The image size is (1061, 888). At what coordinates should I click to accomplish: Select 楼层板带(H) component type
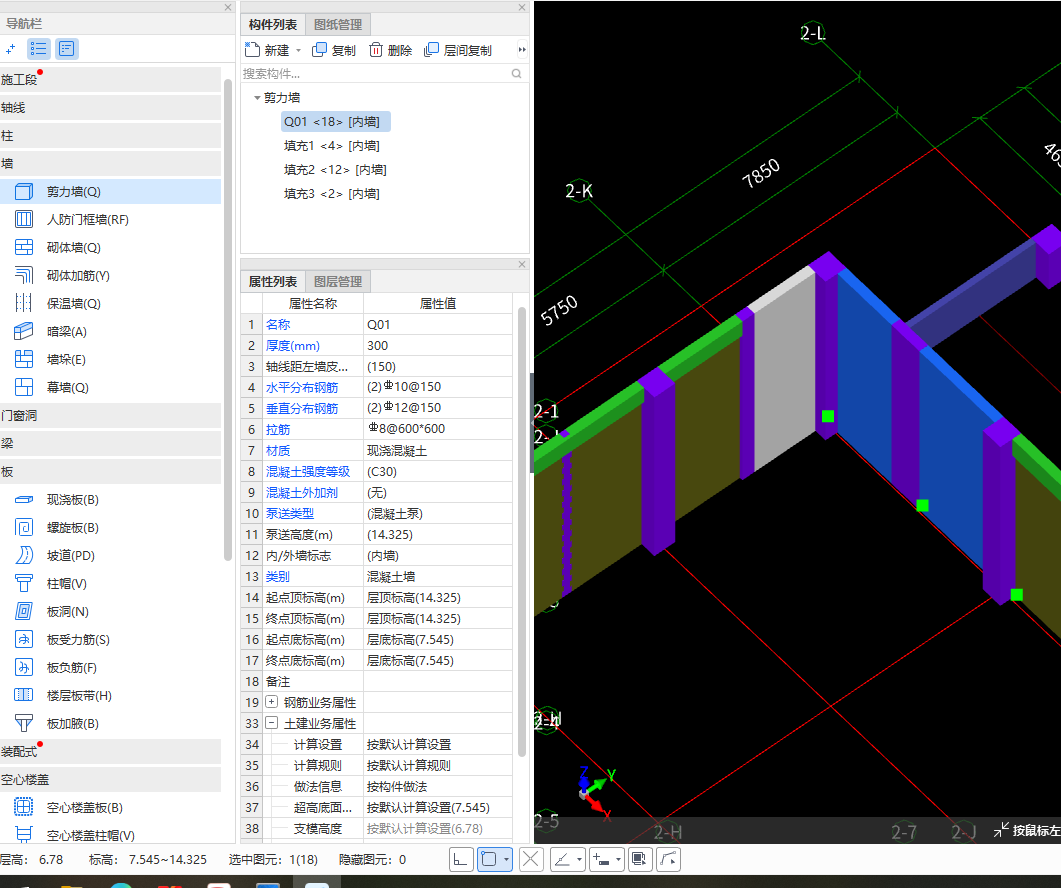tap(79, 695)
